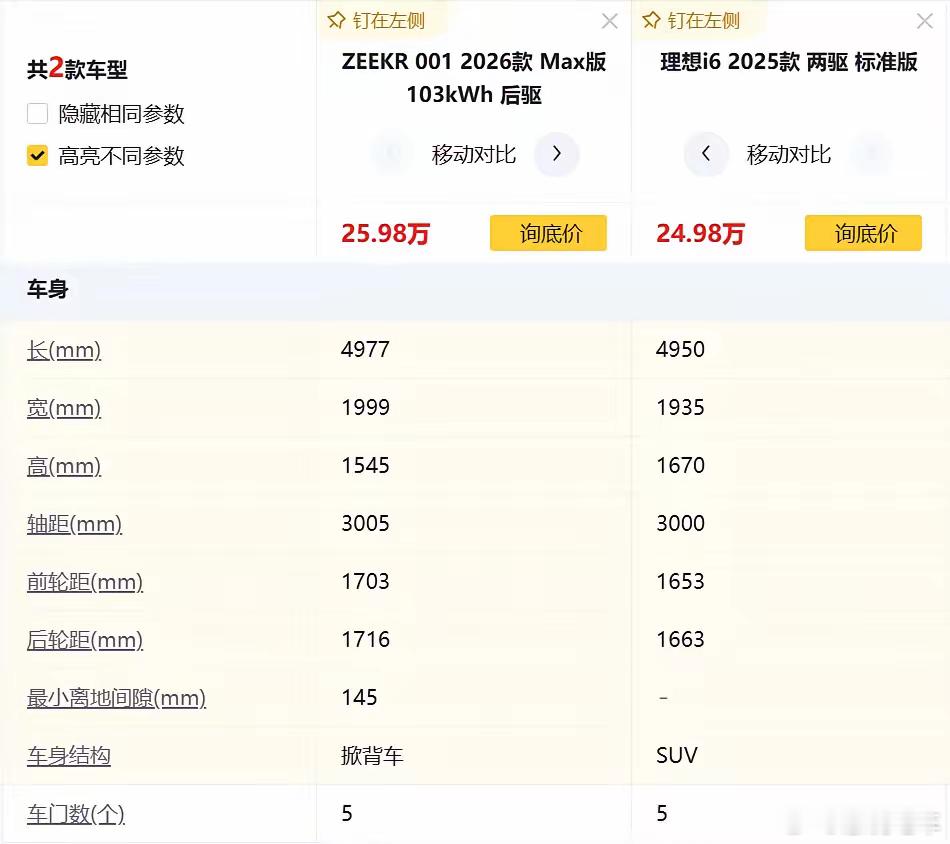Open the 轴距(mm) parameter link
This screenshot has height=844, width=950.
(x=75, y=524)
